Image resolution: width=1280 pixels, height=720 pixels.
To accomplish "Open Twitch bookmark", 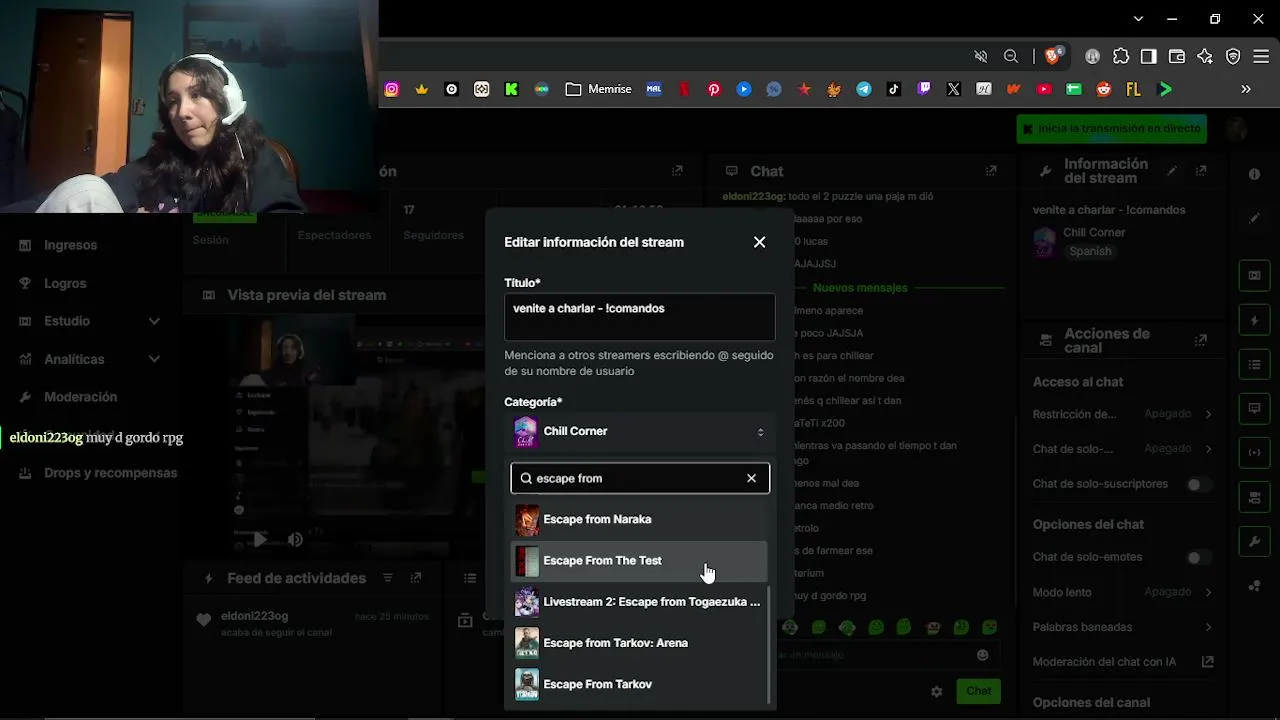I will (x=924, y=89).
